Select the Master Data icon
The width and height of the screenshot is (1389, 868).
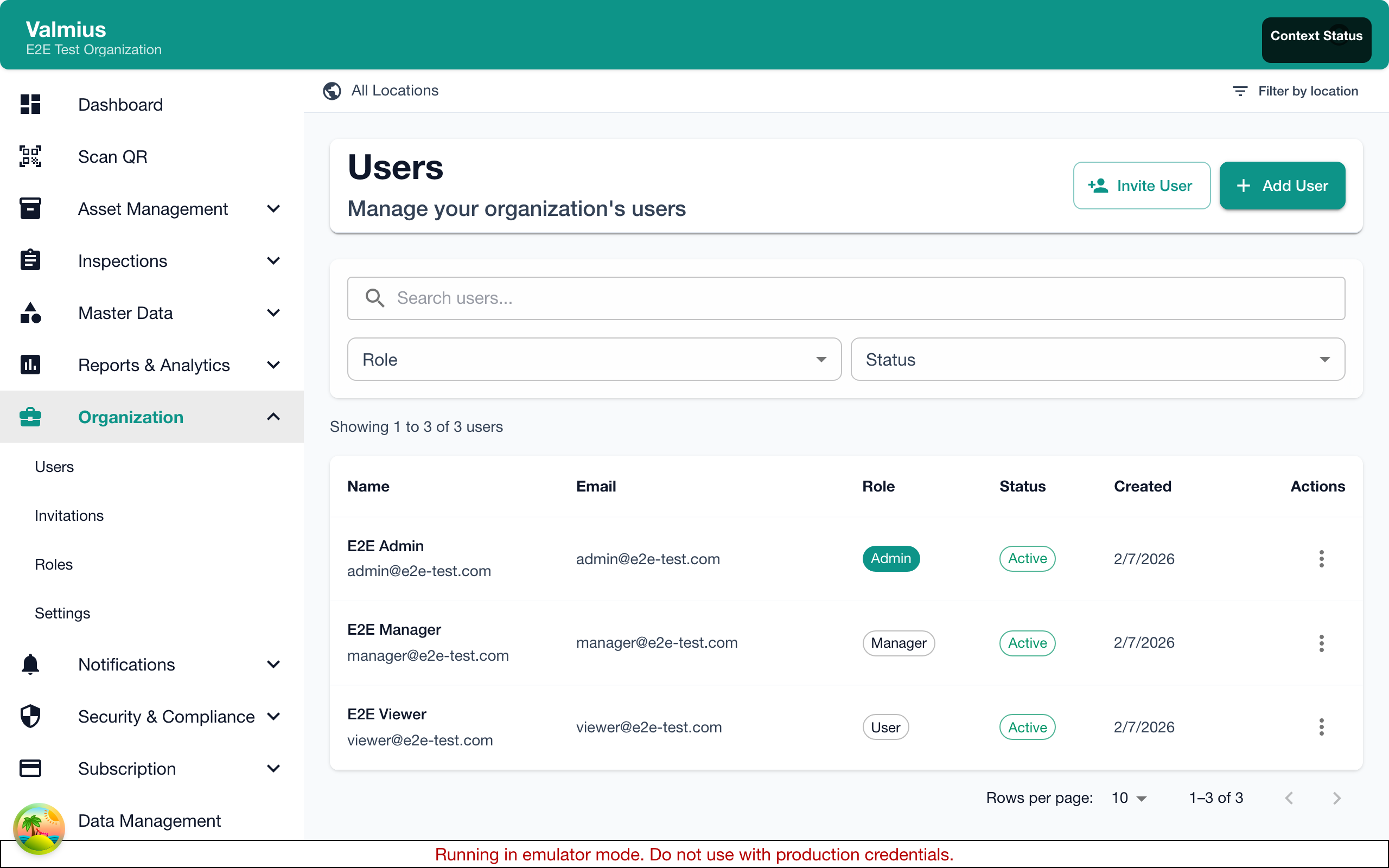click(x=30, y=313)
